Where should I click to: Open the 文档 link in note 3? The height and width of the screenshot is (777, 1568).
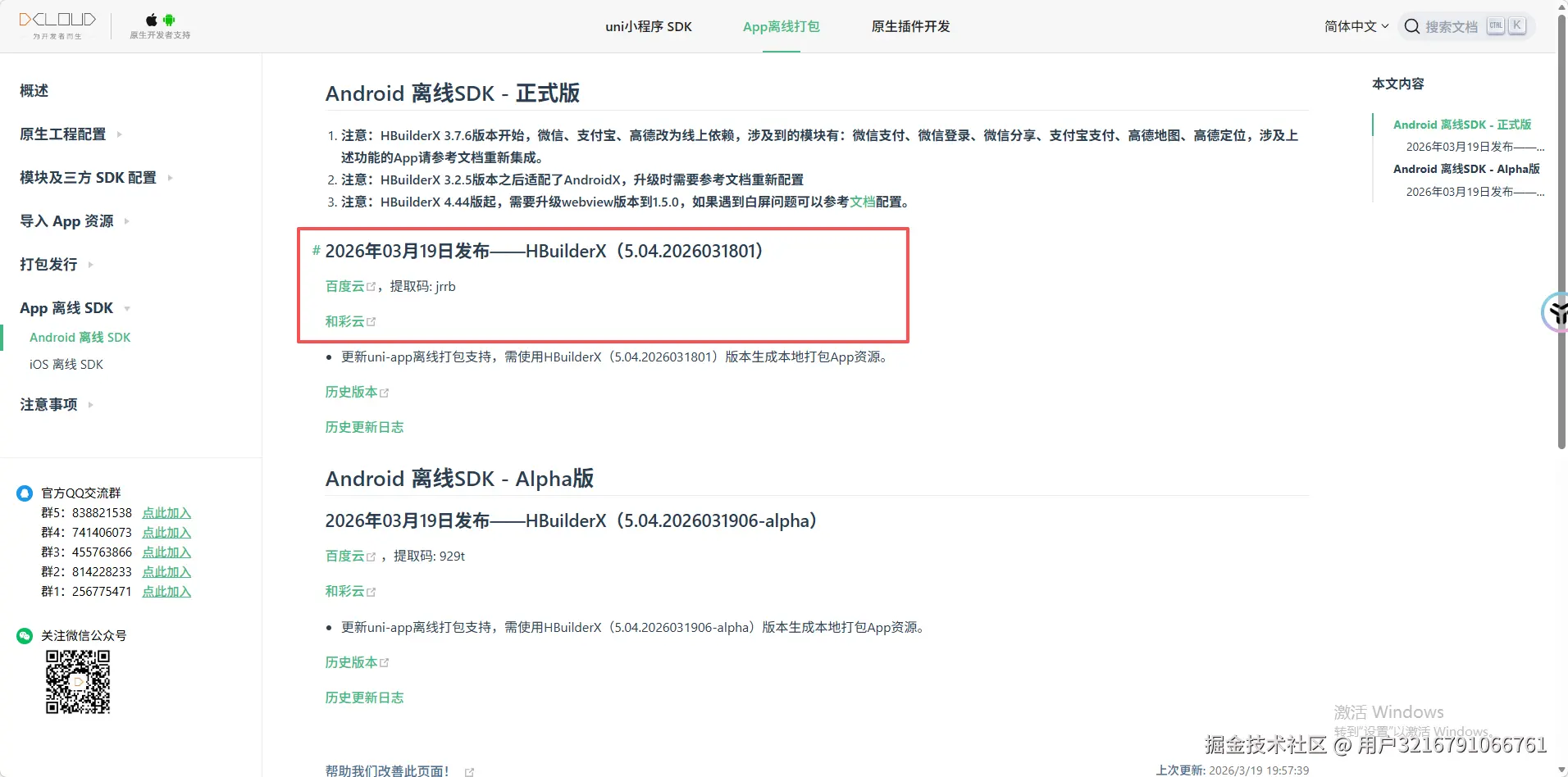tap(863, 202)
